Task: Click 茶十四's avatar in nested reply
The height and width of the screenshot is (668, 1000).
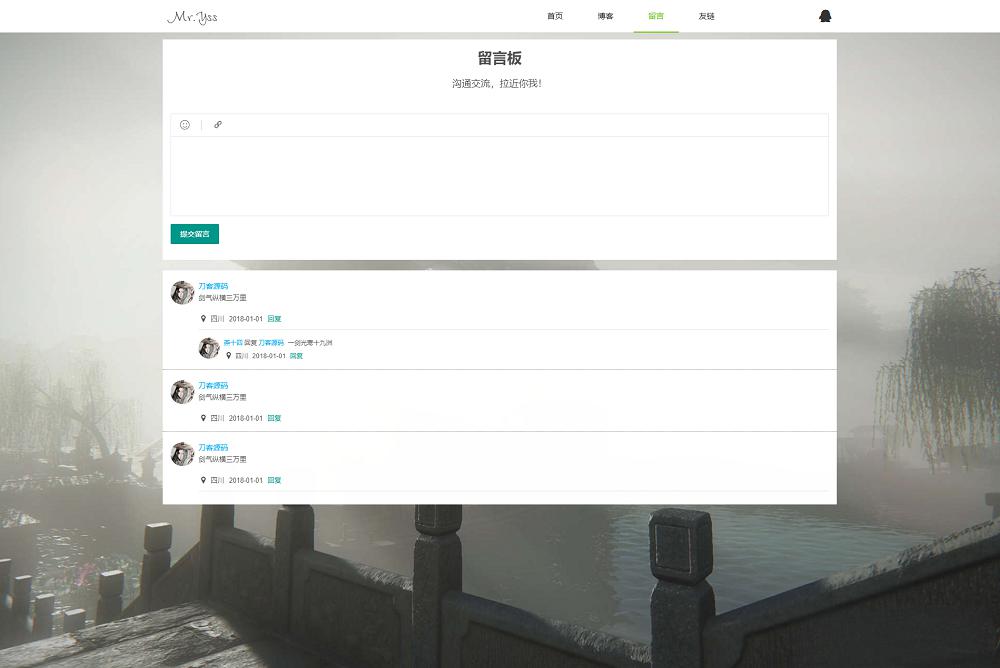Action: (209, 348)
